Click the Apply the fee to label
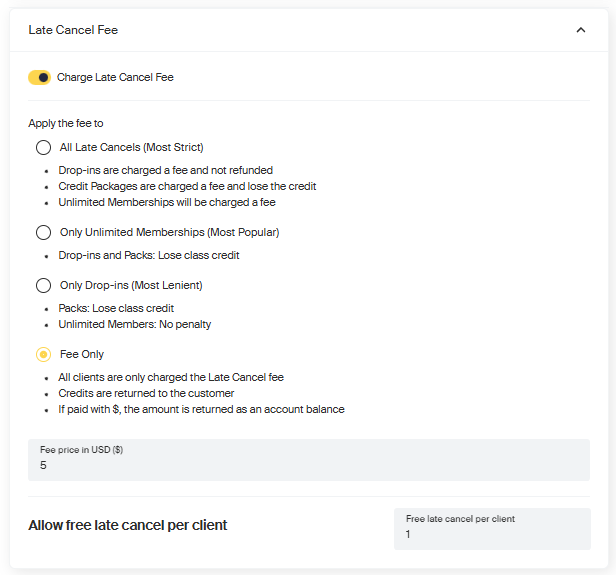616x575 pixels. pyautogui.click(x=65, y=124)
